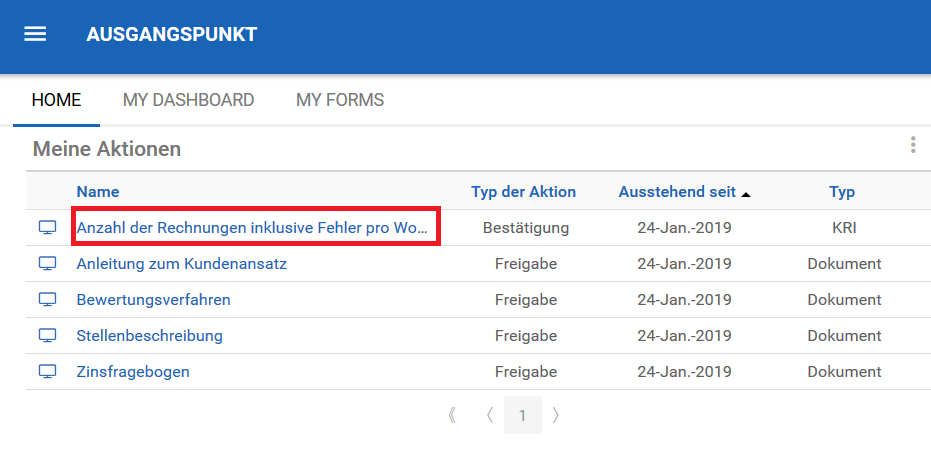Go to the next page arrow
The height and width of the screenshot is (450, 931).
tap(556, 415)
